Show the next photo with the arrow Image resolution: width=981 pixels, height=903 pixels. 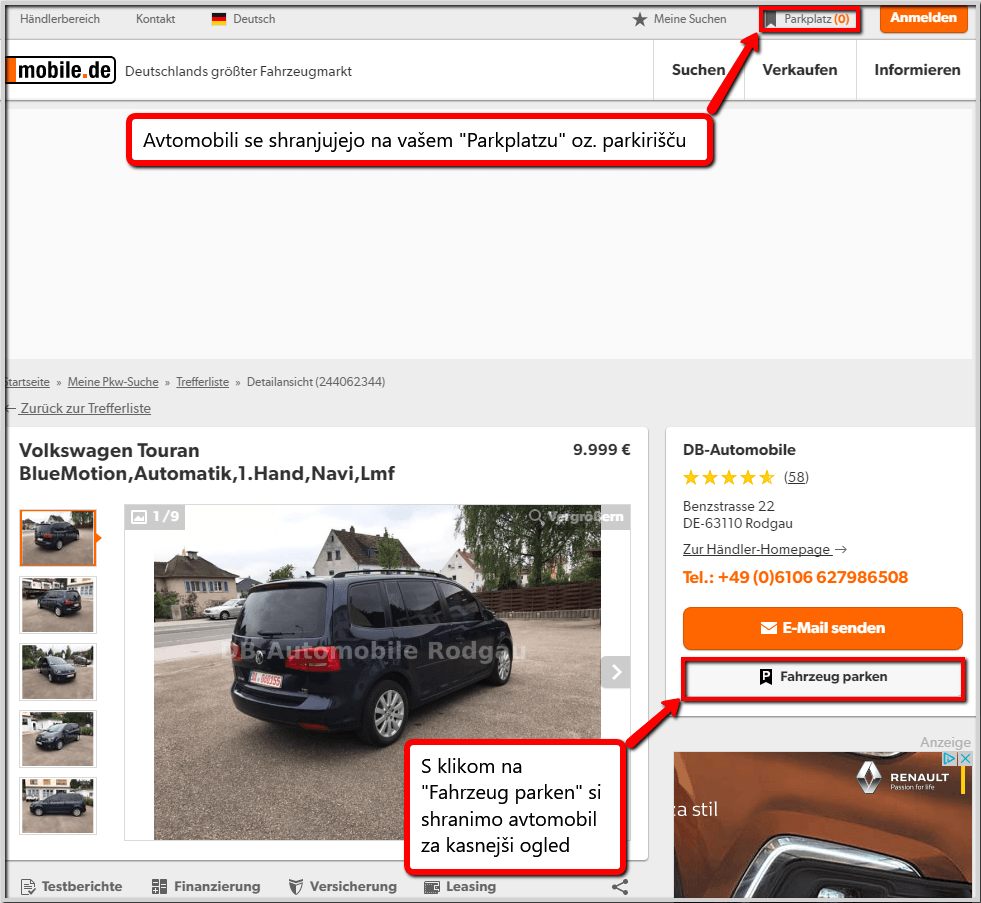point(616,672)
